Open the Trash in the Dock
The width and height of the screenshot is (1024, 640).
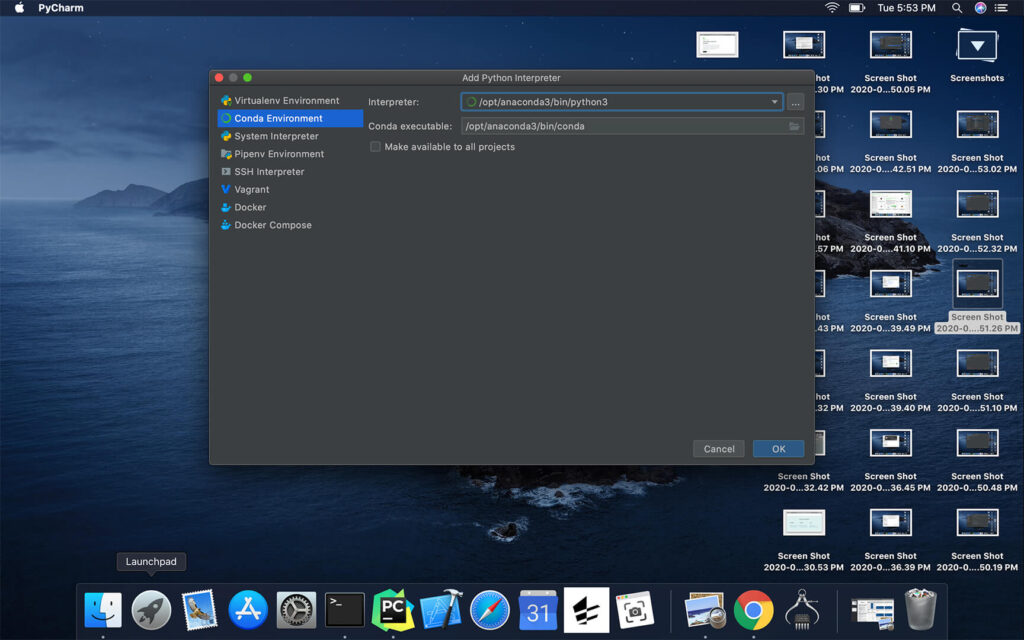click(920, 610)
